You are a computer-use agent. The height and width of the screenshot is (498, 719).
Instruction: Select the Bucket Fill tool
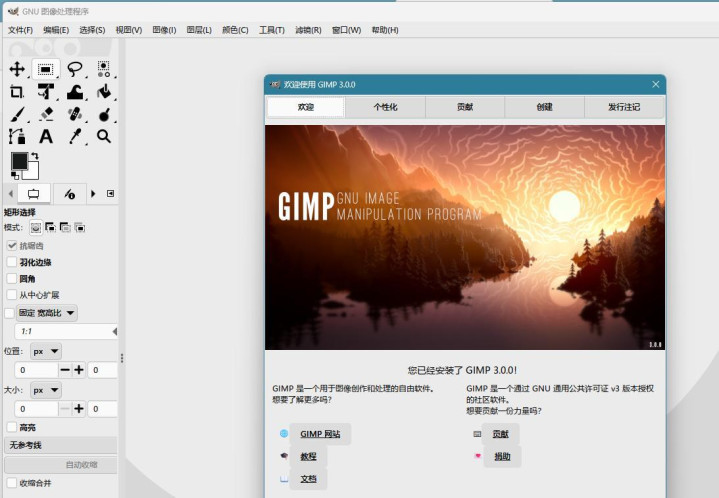(x=104, y=92)
